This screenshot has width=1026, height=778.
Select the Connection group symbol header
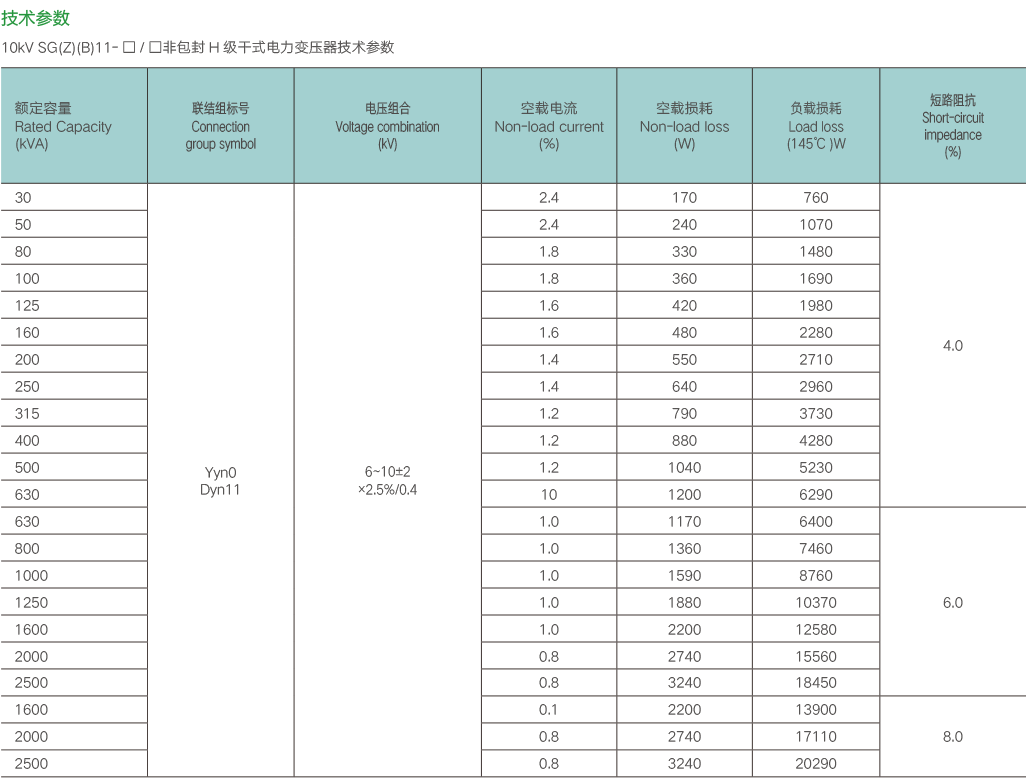pyautogui.click(x=221, y=126)
